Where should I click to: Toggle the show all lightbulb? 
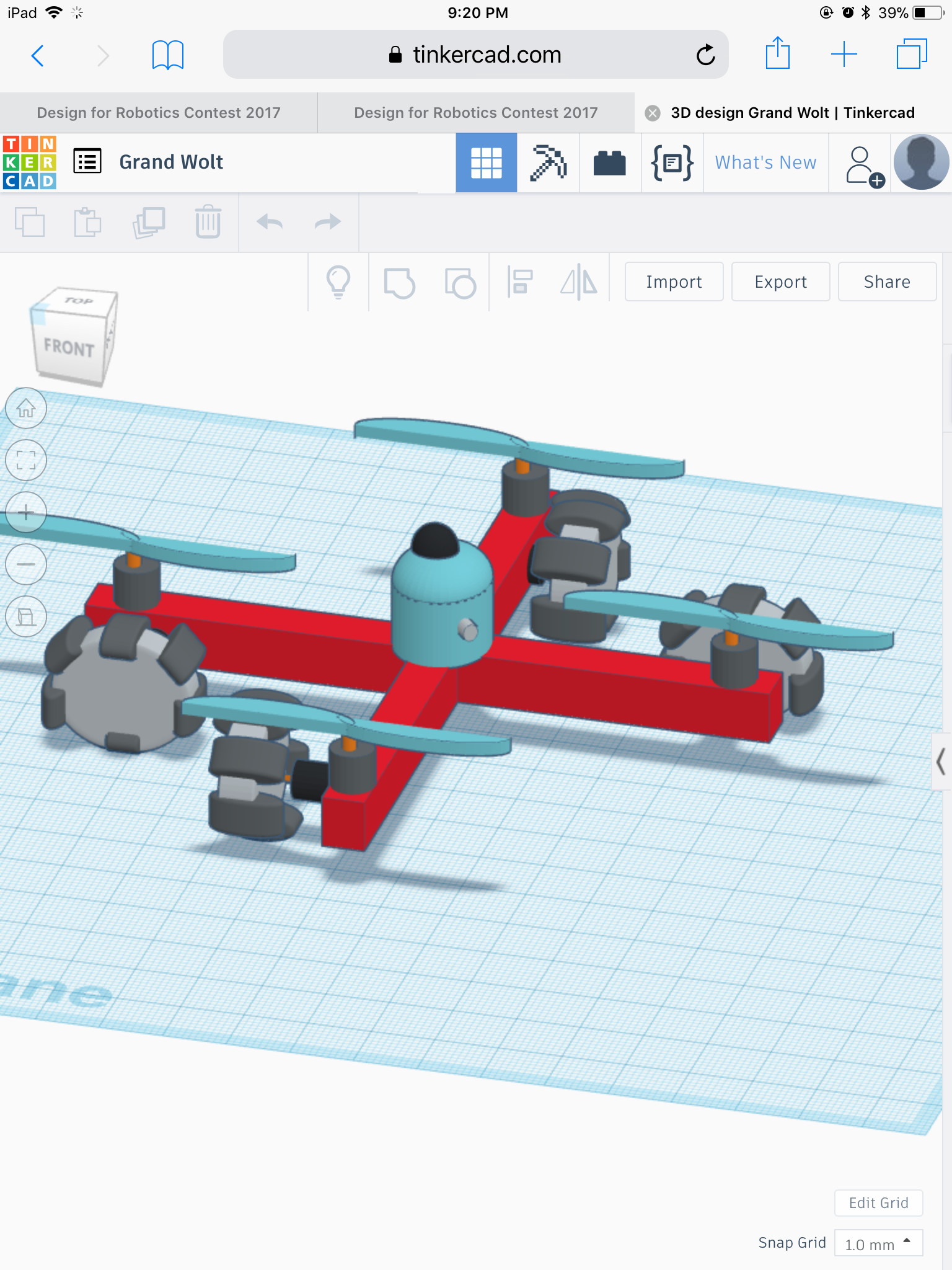338,283
